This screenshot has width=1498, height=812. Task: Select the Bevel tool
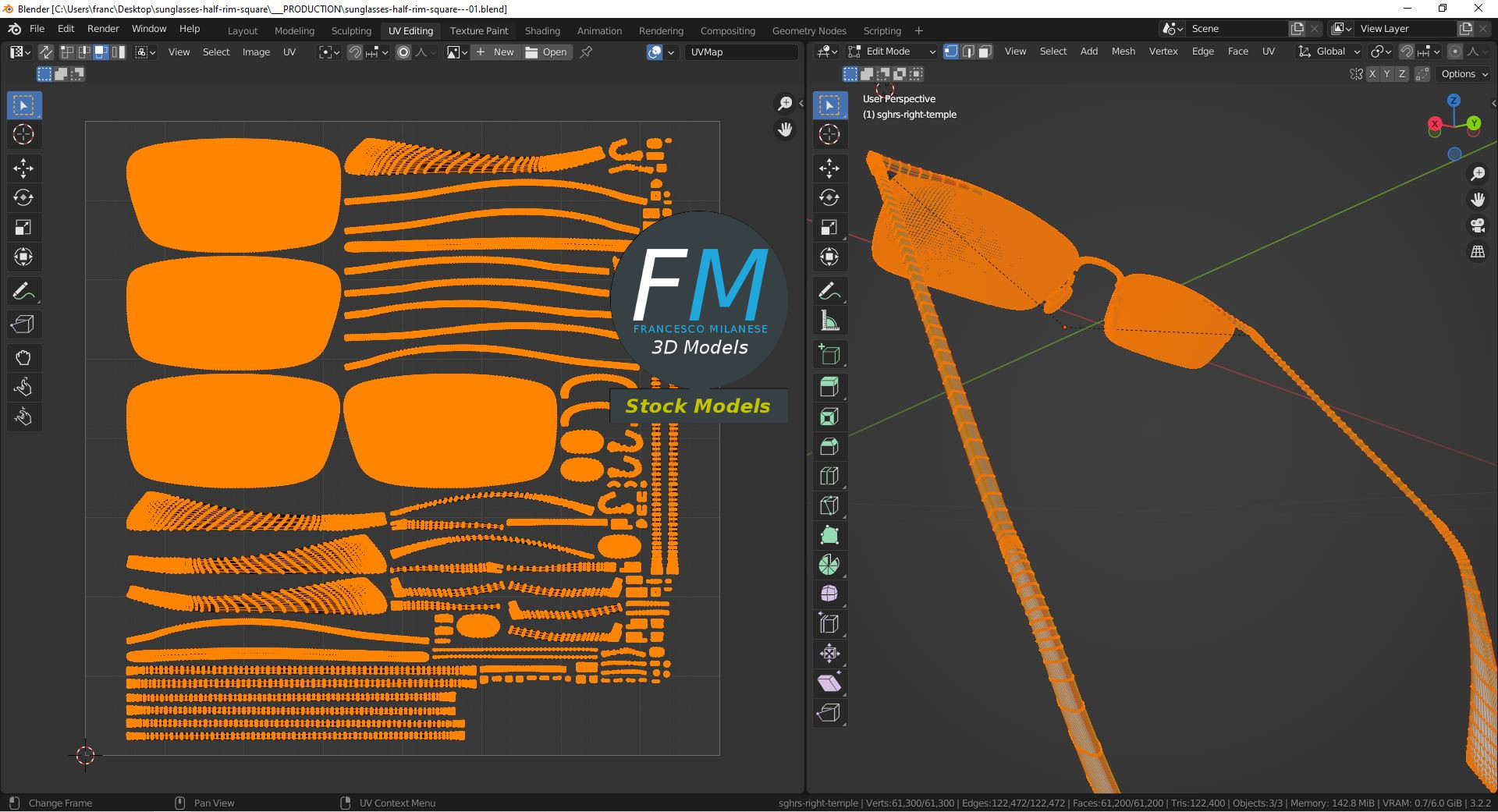829,446
